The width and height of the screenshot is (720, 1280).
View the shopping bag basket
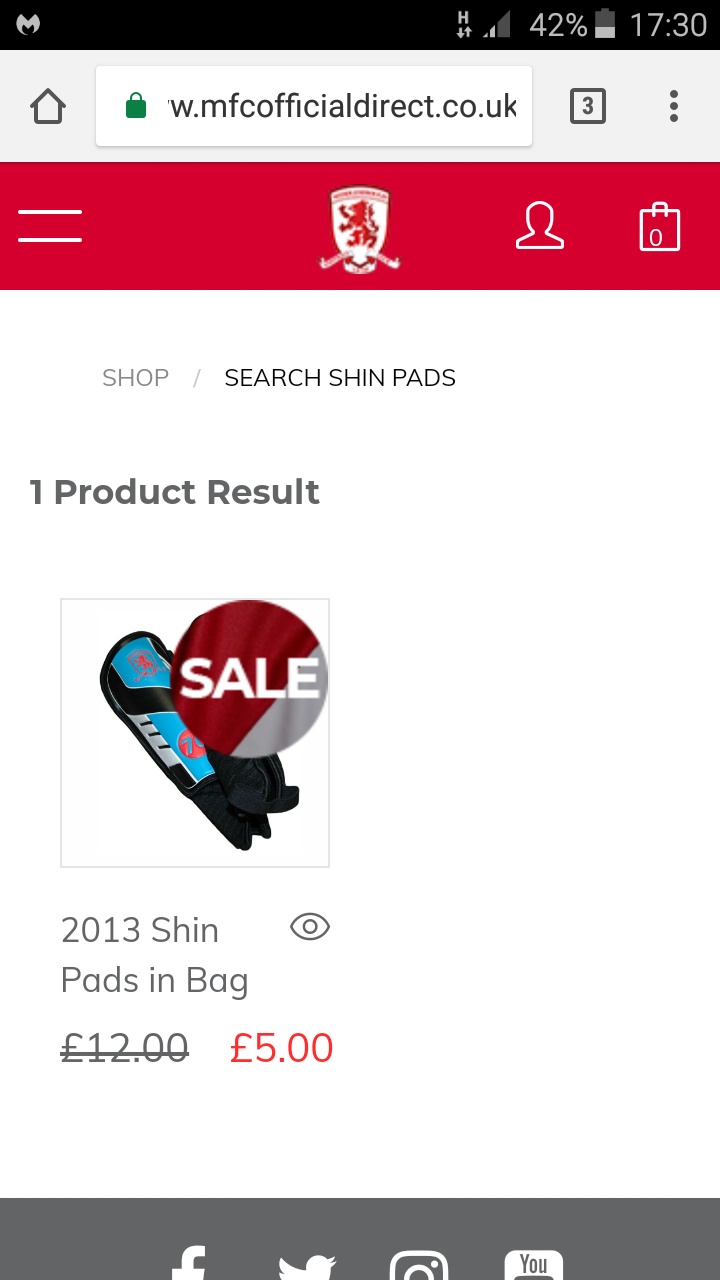coord(659,226)
